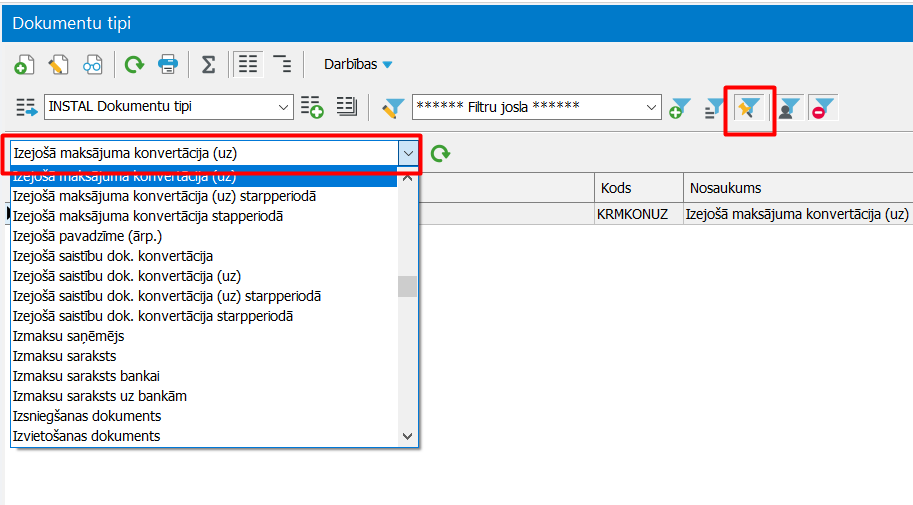Viewport: 913px width, 505px height.
Task: Select Izmaksu saņēmējs in list
Action: click(204, 336)
